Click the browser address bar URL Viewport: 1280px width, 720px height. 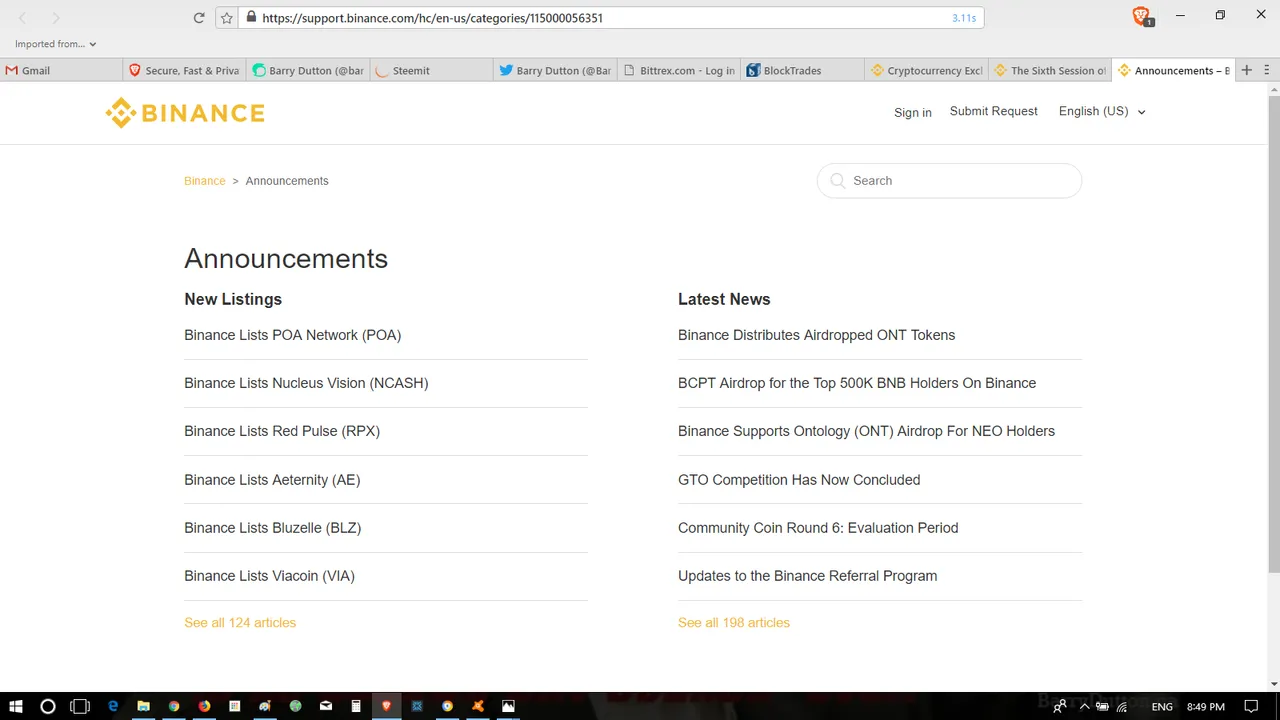(432, 18)
